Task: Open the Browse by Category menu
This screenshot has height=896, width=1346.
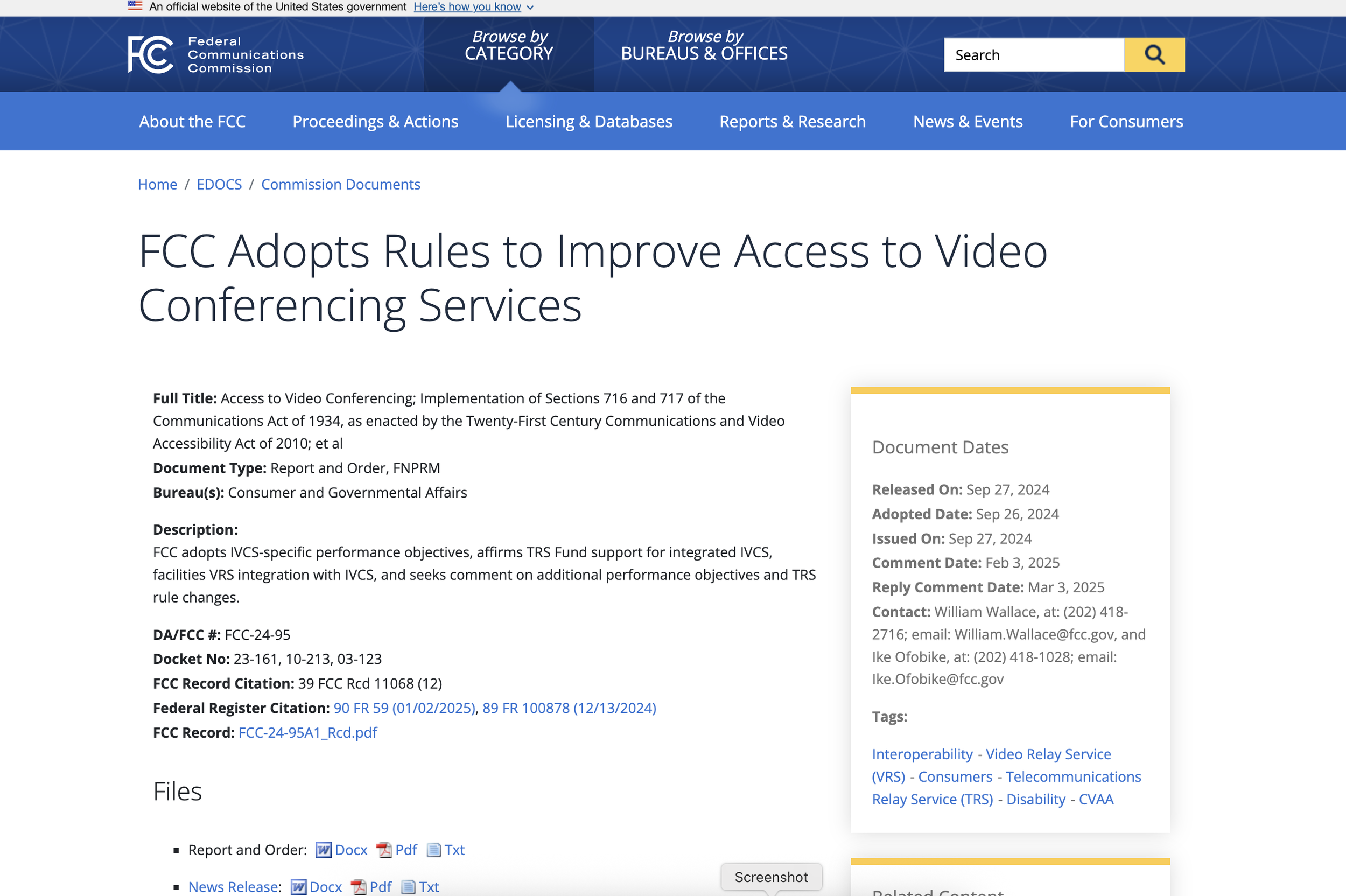Action: [x=508, y=46]
